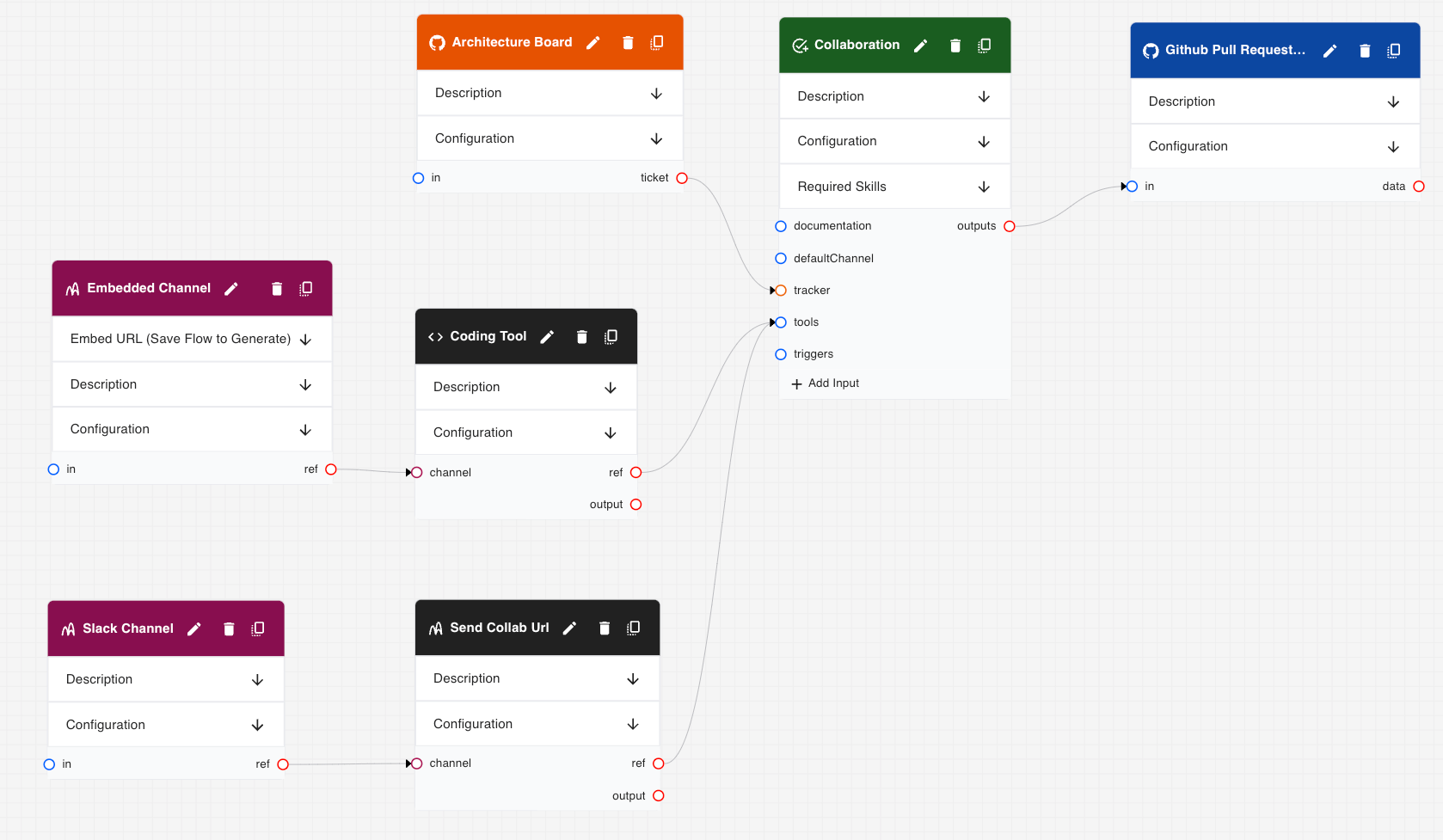Expand Description in Slack Channel node
The height and width of the screenshot is (840, 1443).
[x=257, y=680]
